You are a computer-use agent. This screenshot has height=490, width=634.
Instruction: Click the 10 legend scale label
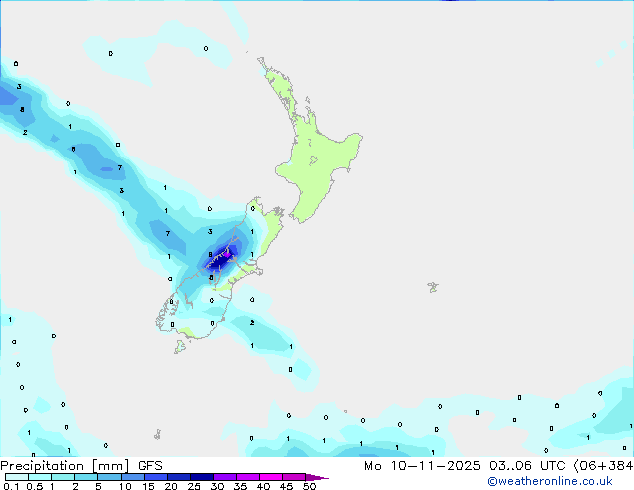point(125,486)
